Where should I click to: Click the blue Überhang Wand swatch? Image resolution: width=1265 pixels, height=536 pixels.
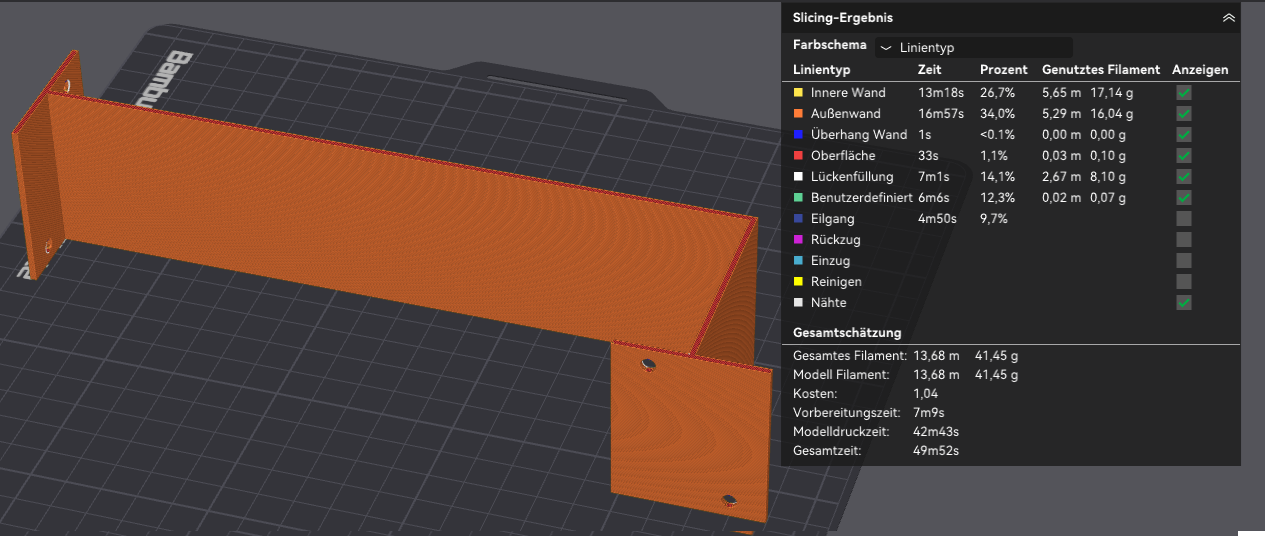point(798,135)
